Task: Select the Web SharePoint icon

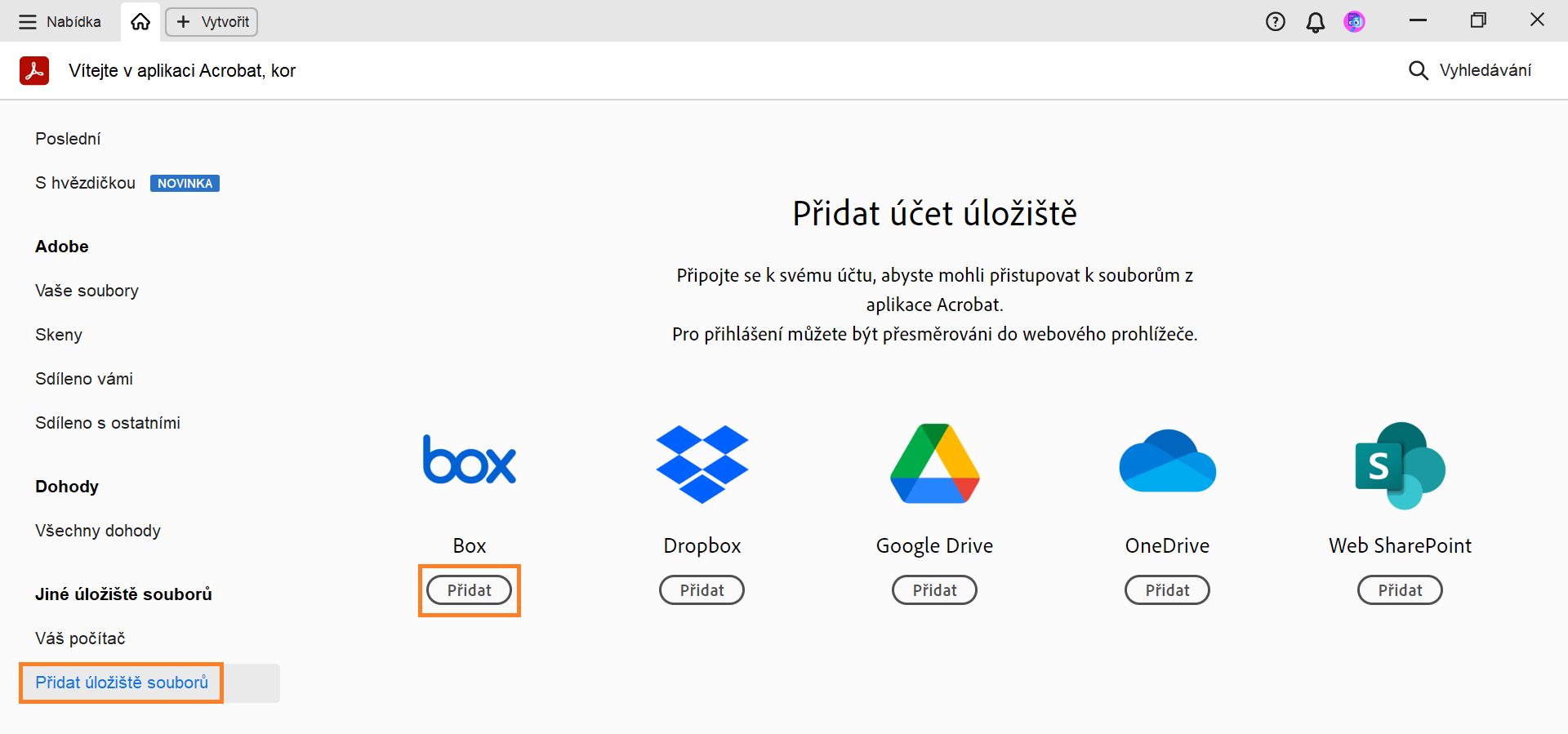Action: tap(1400, 464)
